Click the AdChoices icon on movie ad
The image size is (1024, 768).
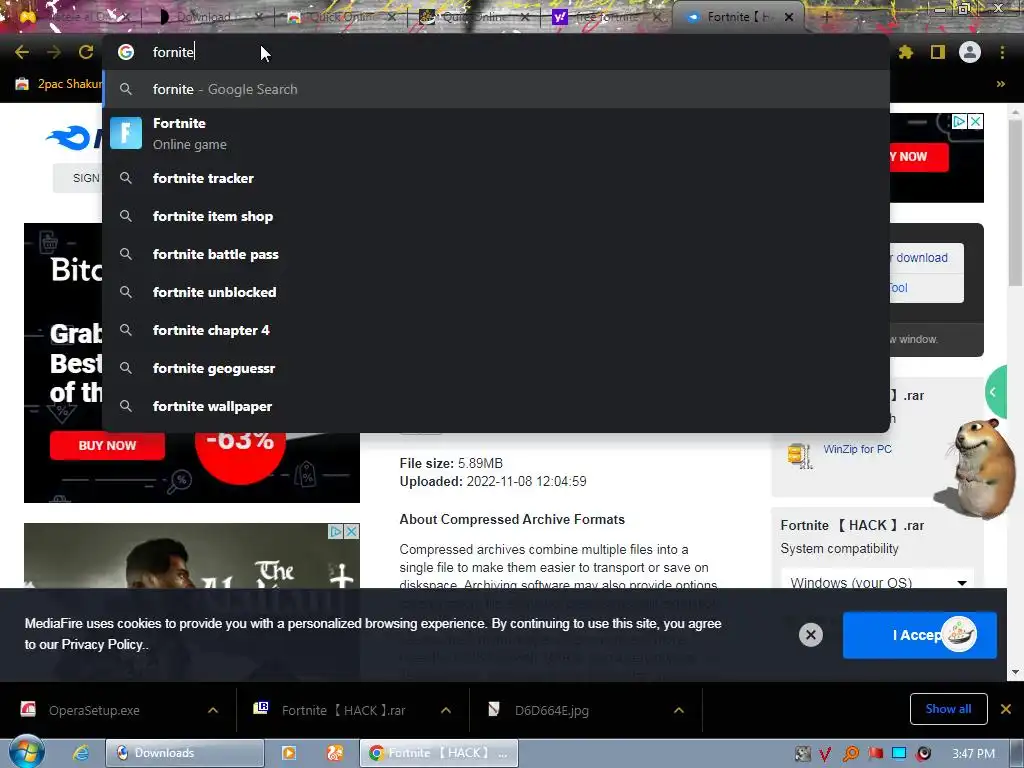click(x=336, y=532)
